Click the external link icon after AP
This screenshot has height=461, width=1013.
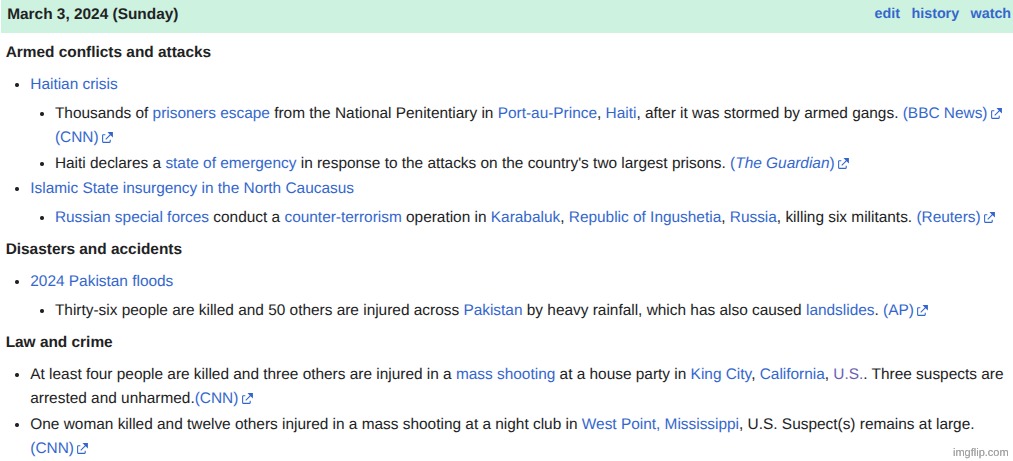[x=922, y=311]
